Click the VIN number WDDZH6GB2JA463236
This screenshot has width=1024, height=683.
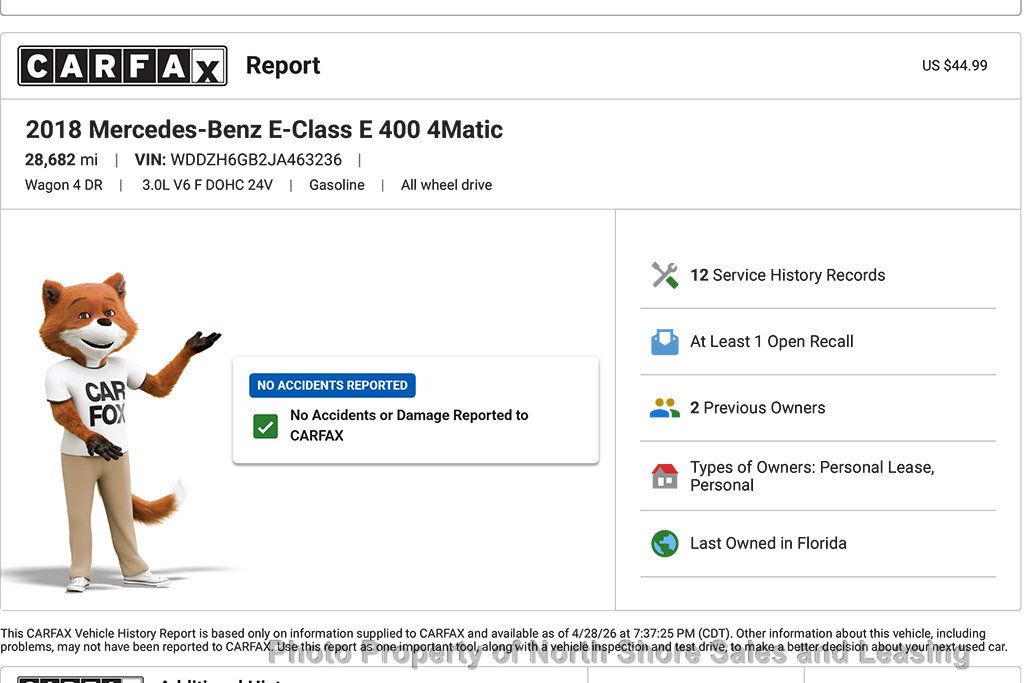coord(256,160)
